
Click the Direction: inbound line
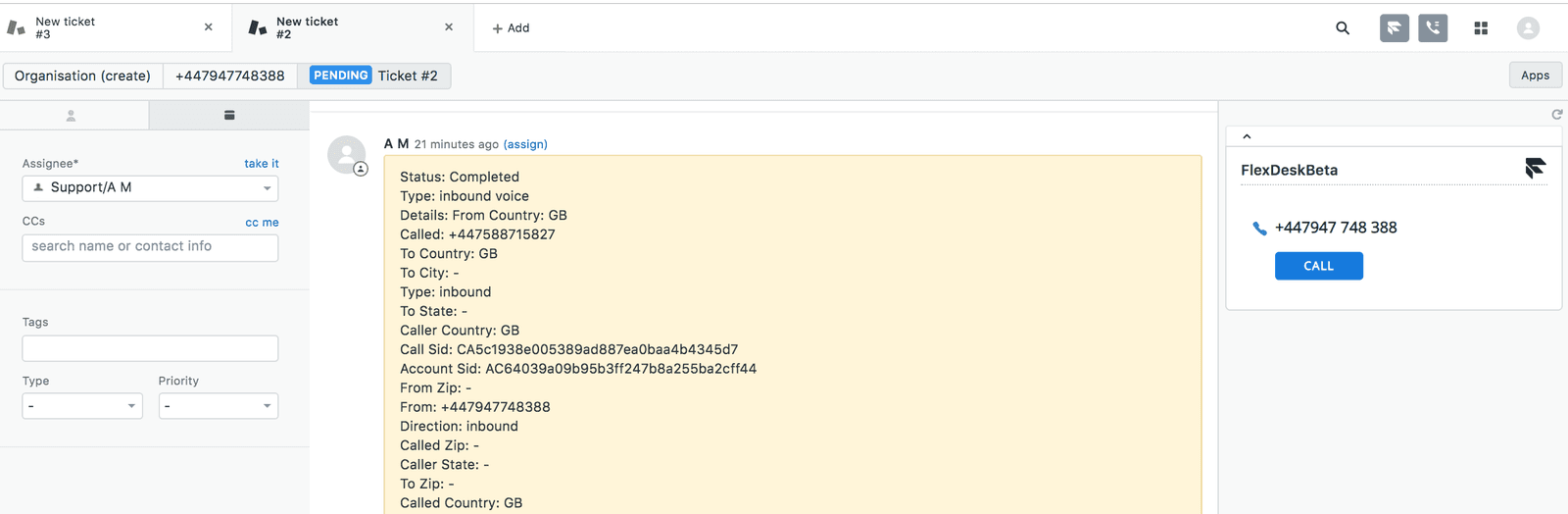coord(459,426)
